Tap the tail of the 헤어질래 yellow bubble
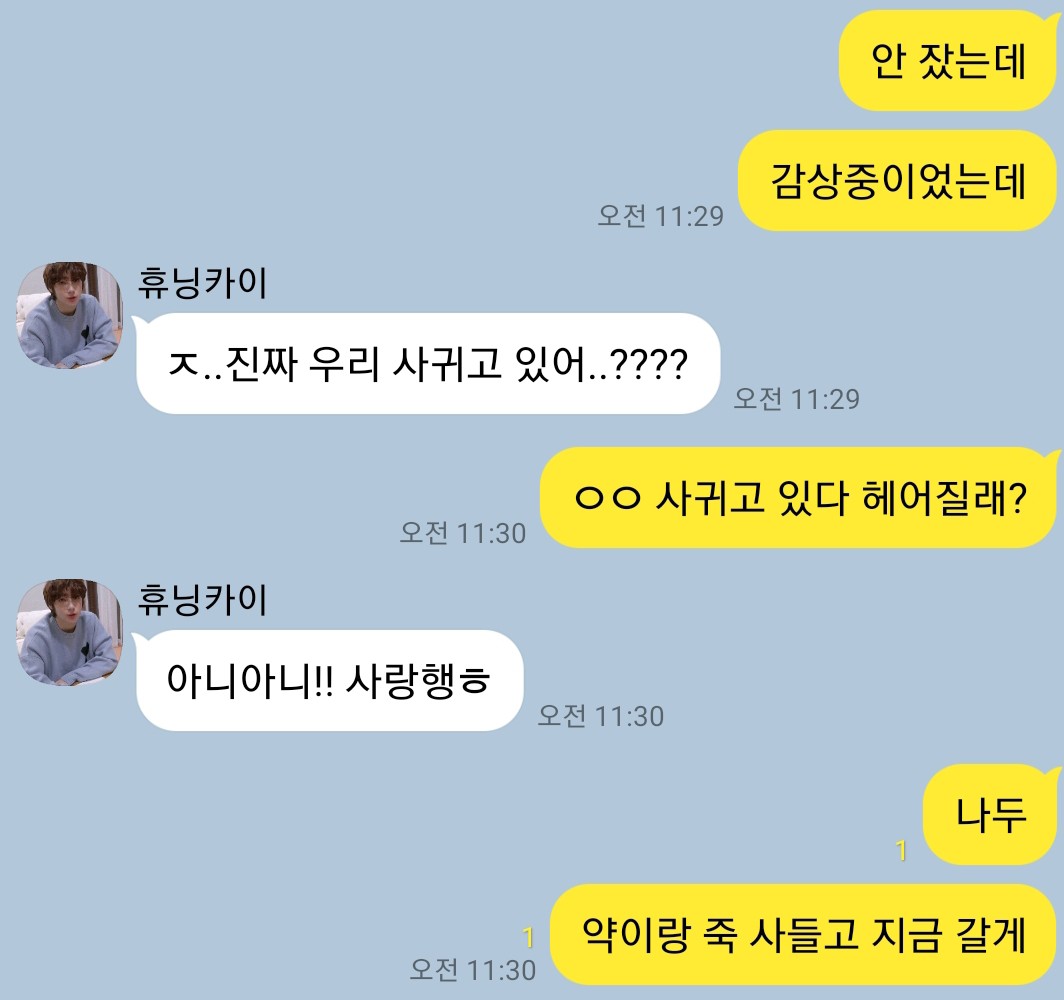Image resolution: width=1064 pixels, height=1000 pixels. click(1054, 456)
